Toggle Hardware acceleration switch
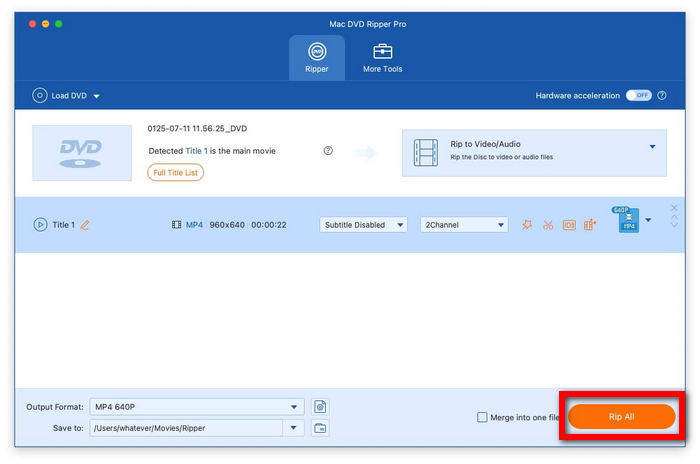Screen dimensions: 700x464 click(638, 95)
